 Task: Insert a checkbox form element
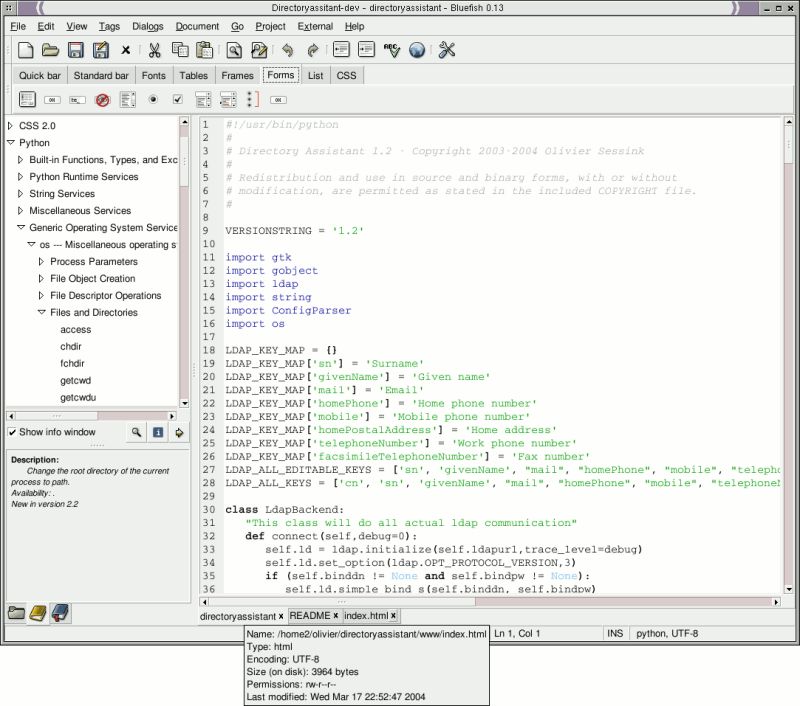click(x=176, y=99)
